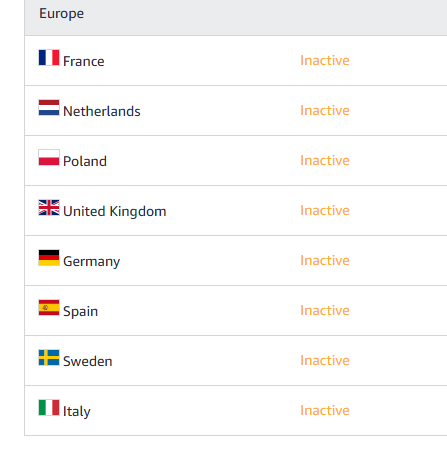Click the France flag icon
This screenshot has width=447, height=461.
[49, 58]
